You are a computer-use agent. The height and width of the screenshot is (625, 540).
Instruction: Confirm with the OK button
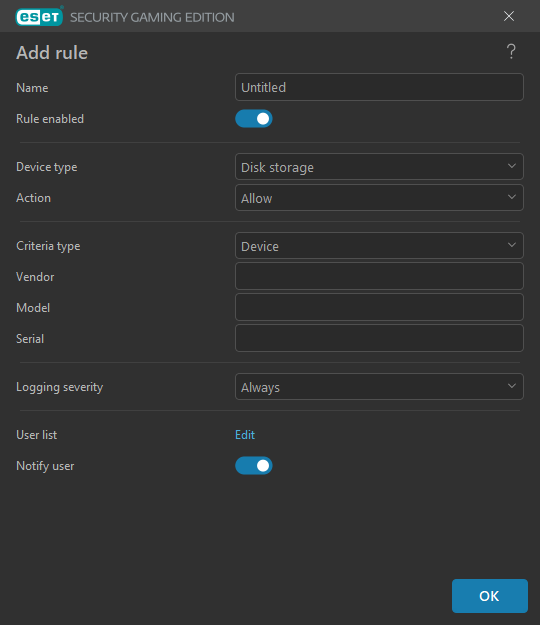pos(490,596)
